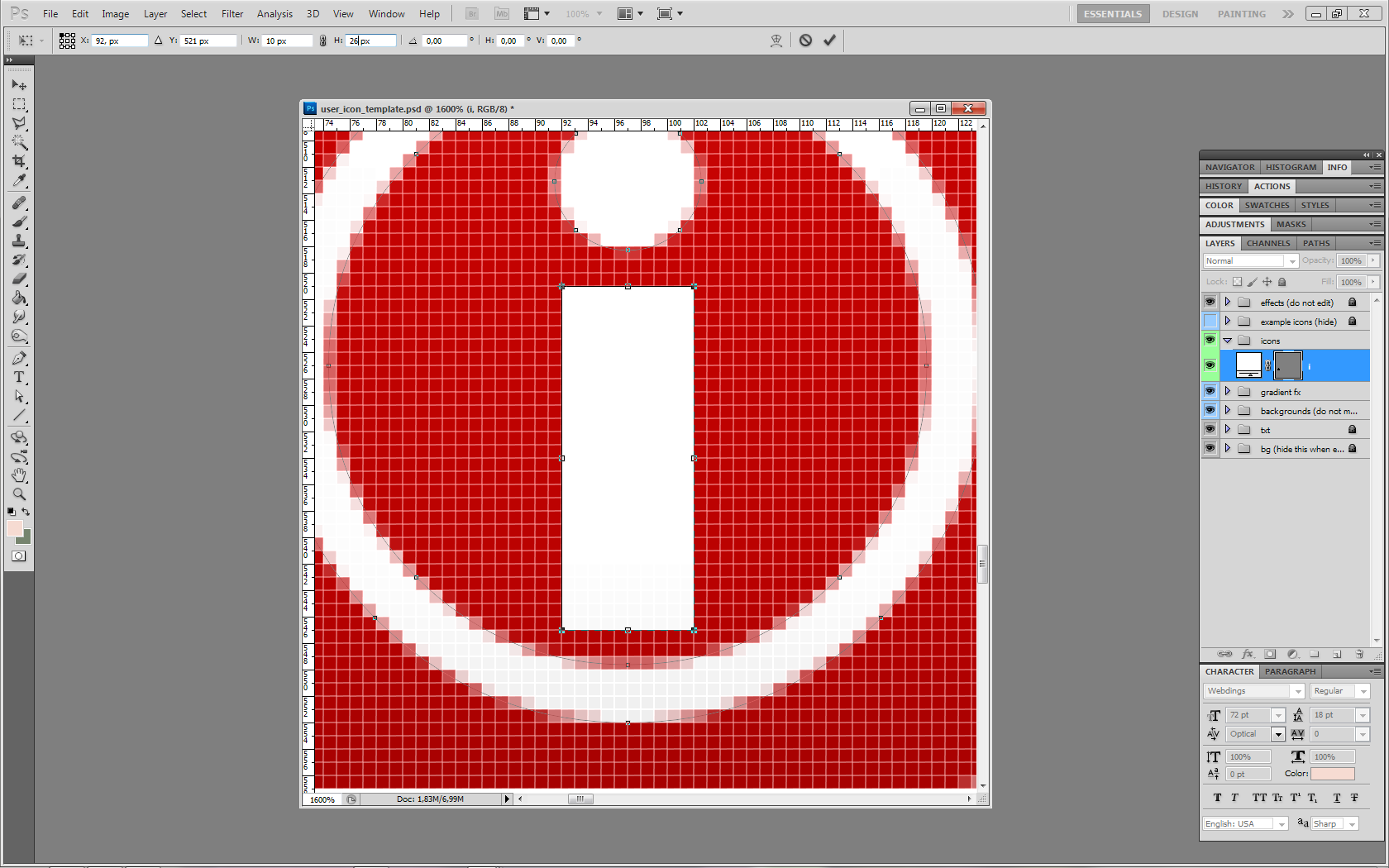Open the Regular font style dropdown
The image size is (1389, 868).
(x=1340, y=691)
